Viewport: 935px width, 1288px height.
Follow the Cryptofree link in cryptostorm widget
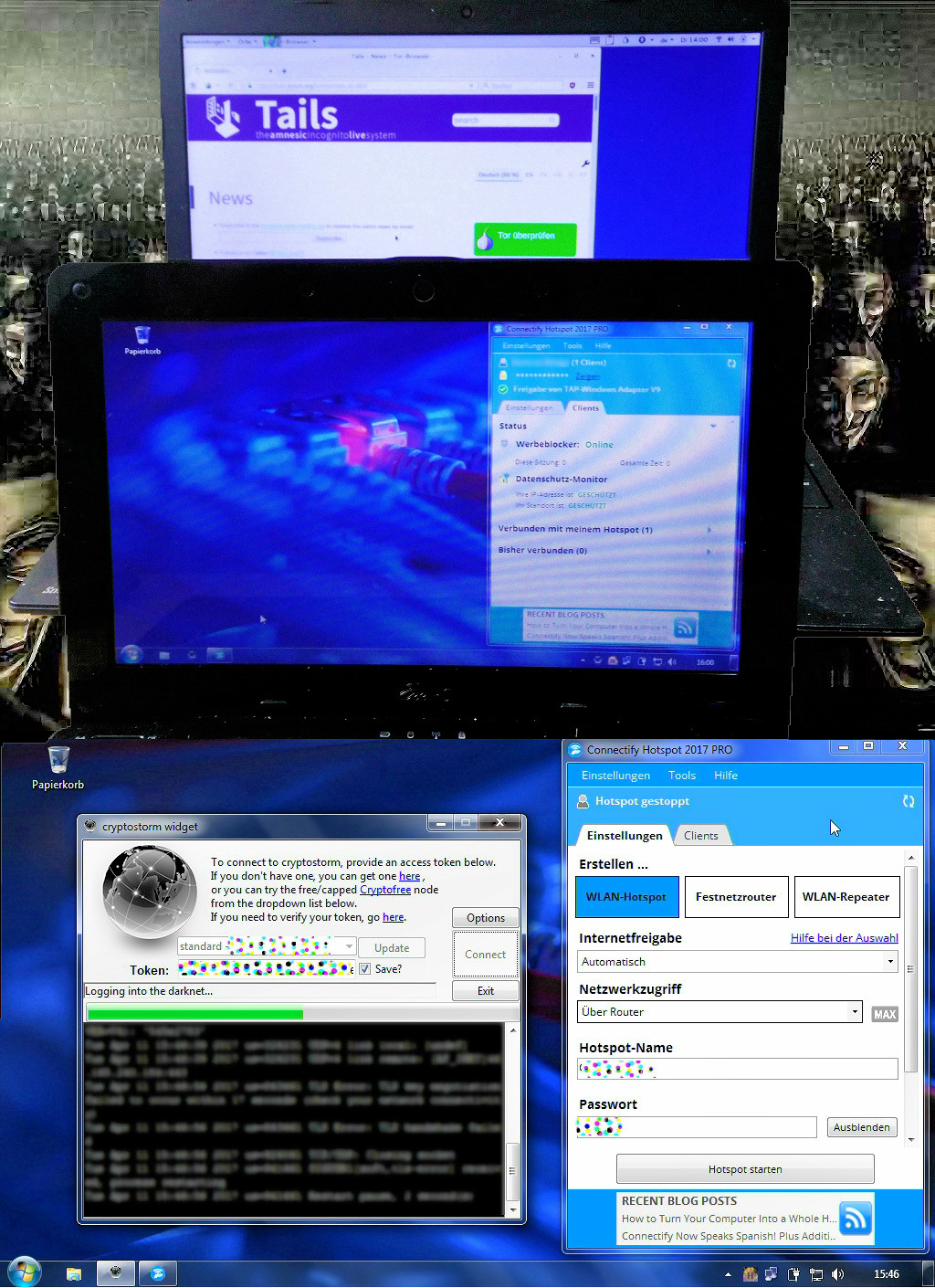point(384,890)
